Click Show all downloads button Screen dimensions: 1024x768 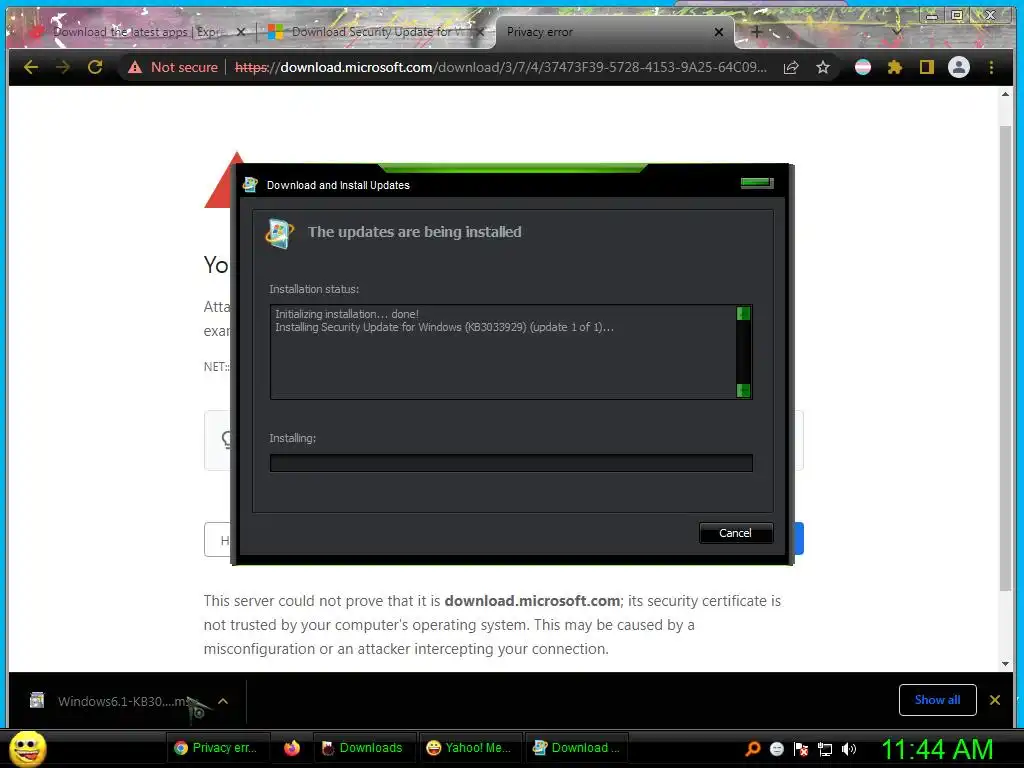point(937,700)
